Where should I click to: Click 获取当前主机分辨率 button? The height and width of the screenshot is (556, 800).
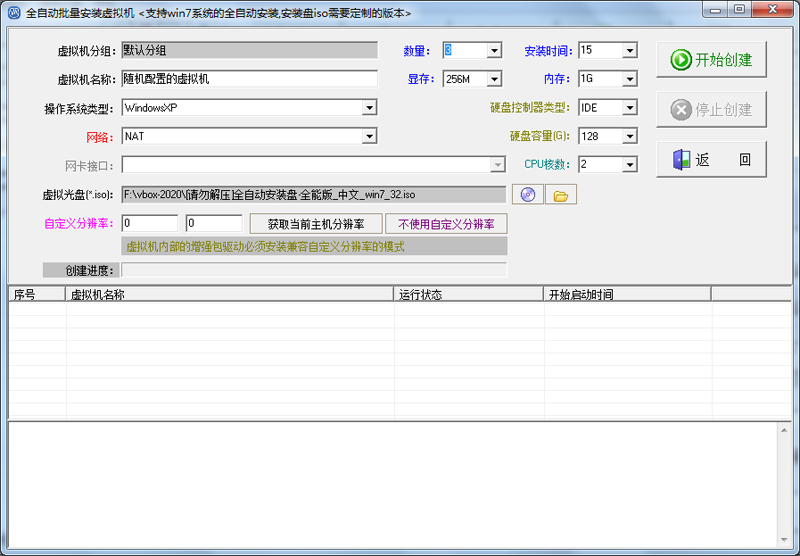(316, 224)
